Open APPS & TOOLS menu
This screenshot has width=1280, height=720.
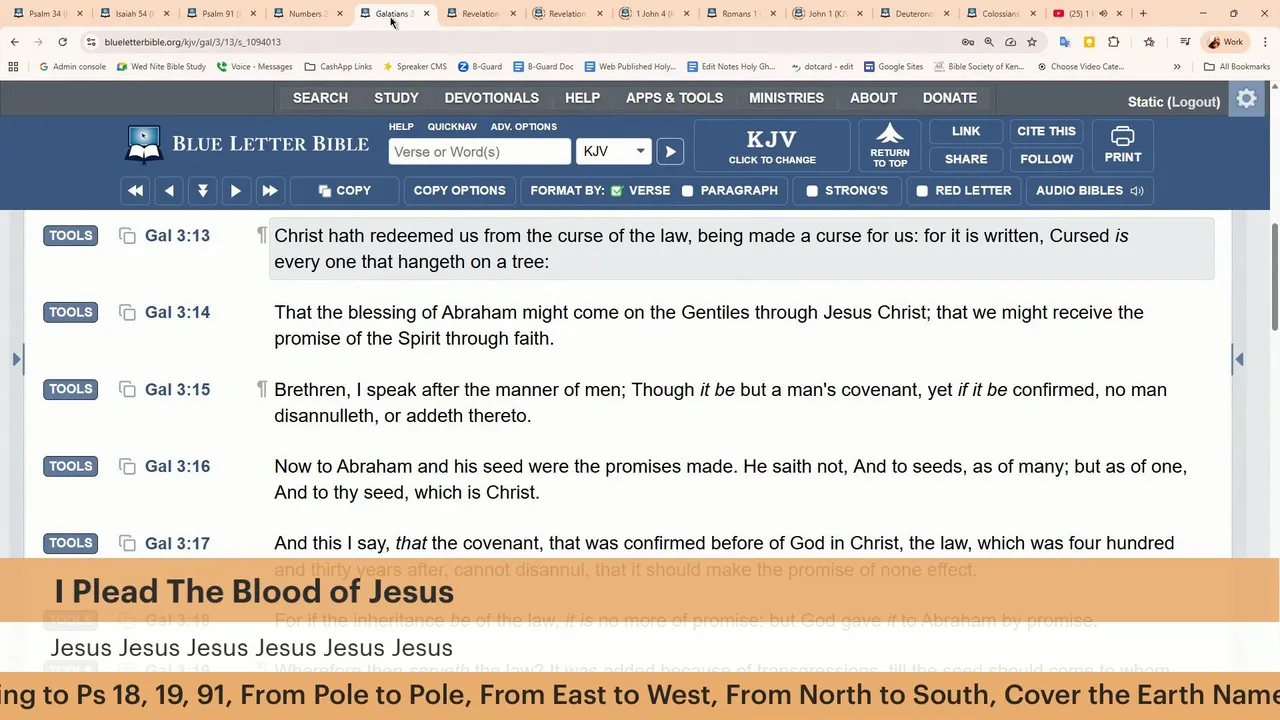point(674,98)
